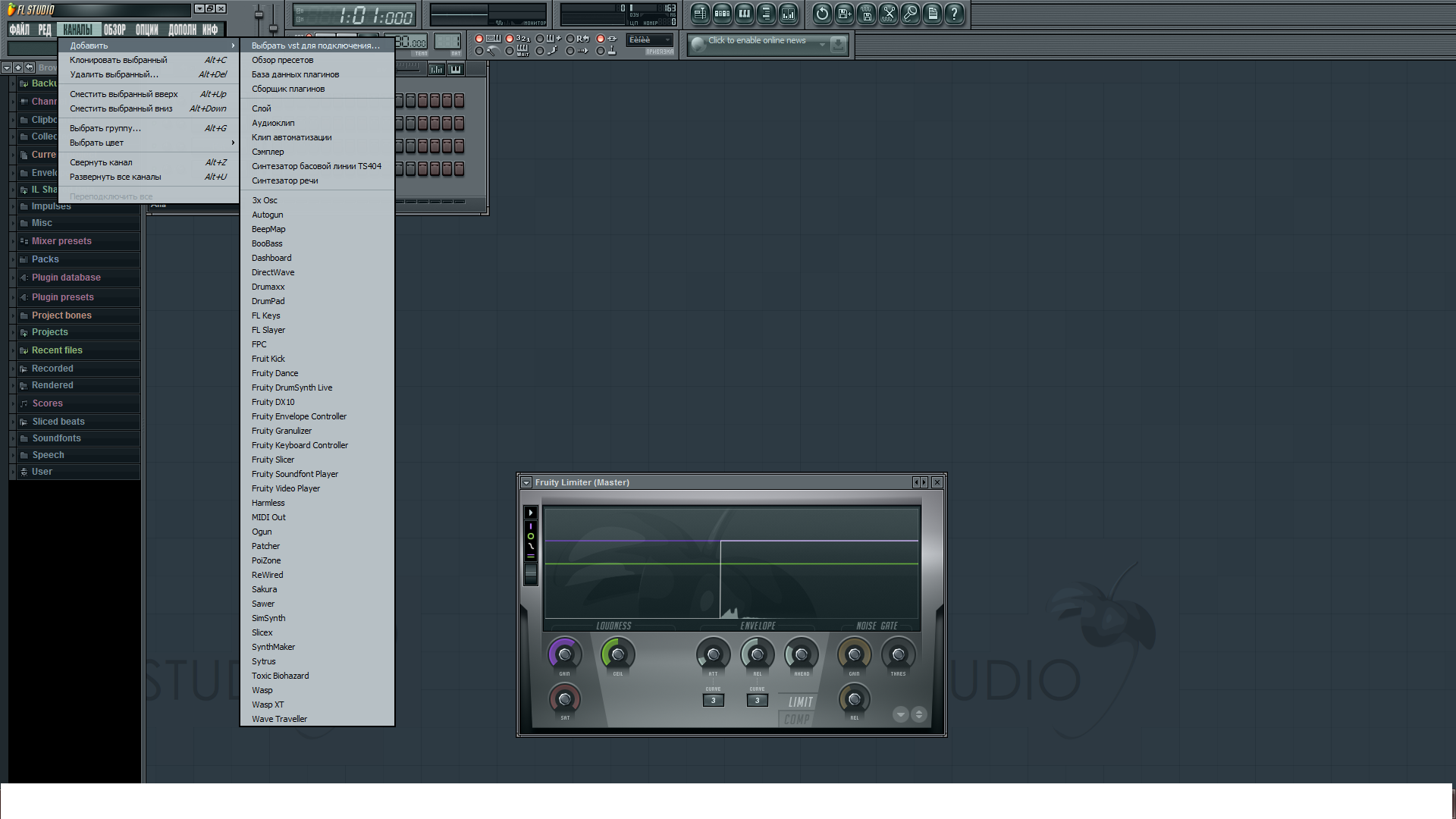The width and height of the screenshot is (1456, 819).
Task: Click the ATT curve value box
Action: 713,701
